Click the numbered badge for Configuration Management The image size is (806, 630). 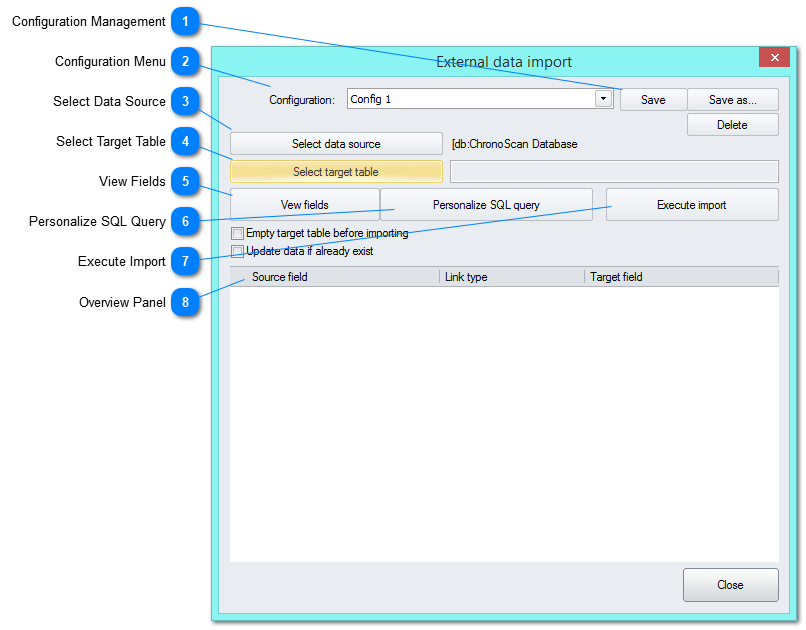(185, 21)
